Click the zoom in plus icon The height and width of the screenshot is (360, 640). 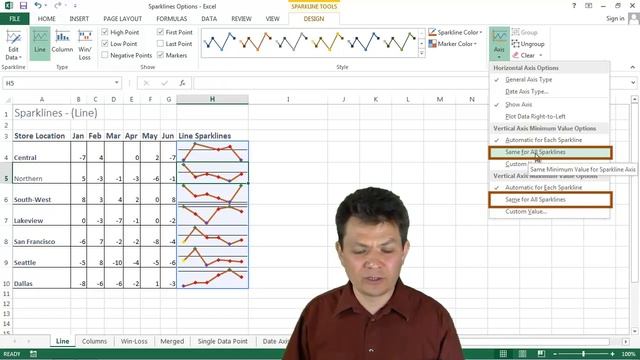[x=613, y=354]
